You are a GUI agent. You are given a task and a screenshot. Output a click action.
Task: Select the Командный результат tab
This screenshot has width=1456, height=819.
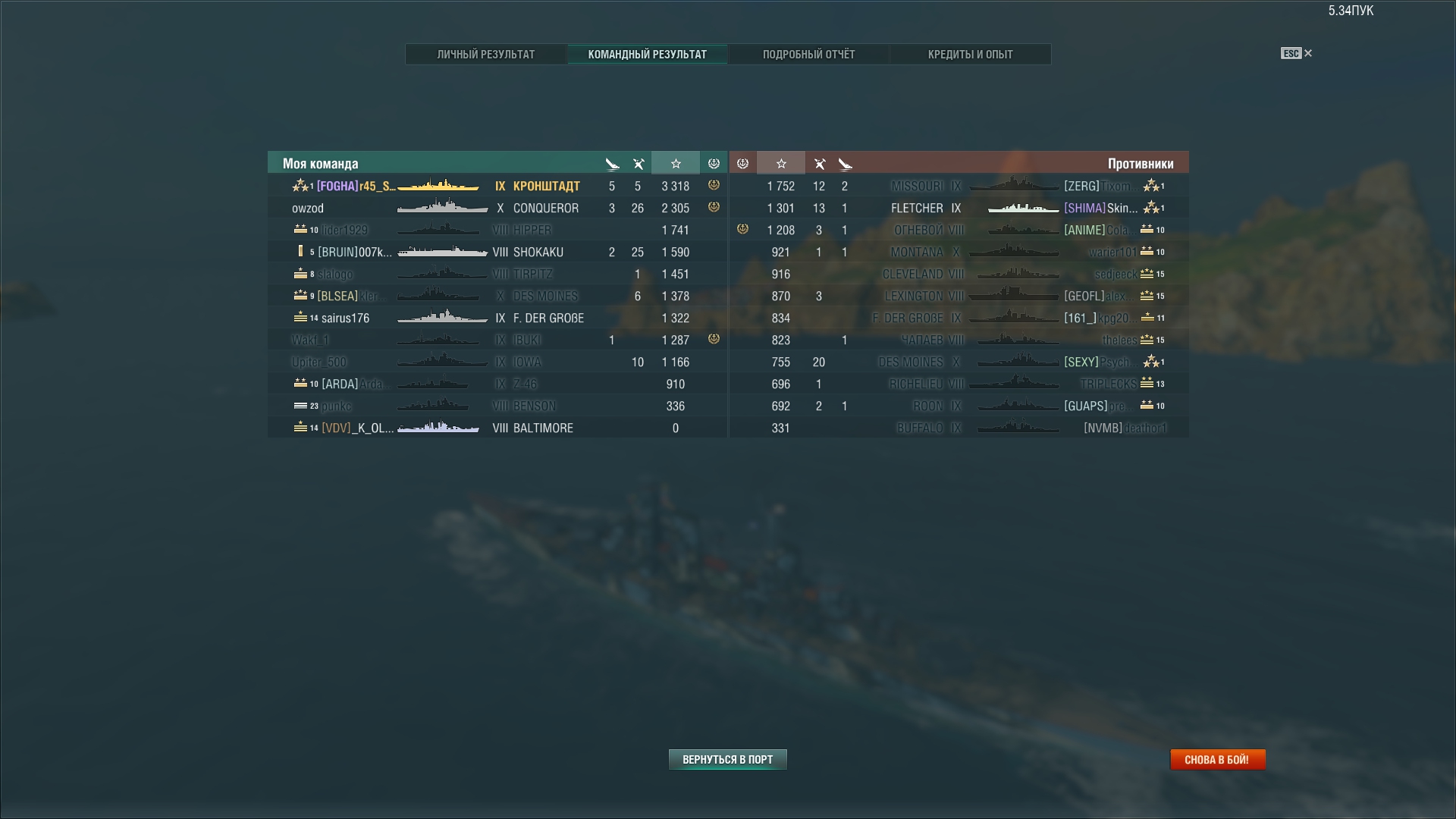click(648, 54)
